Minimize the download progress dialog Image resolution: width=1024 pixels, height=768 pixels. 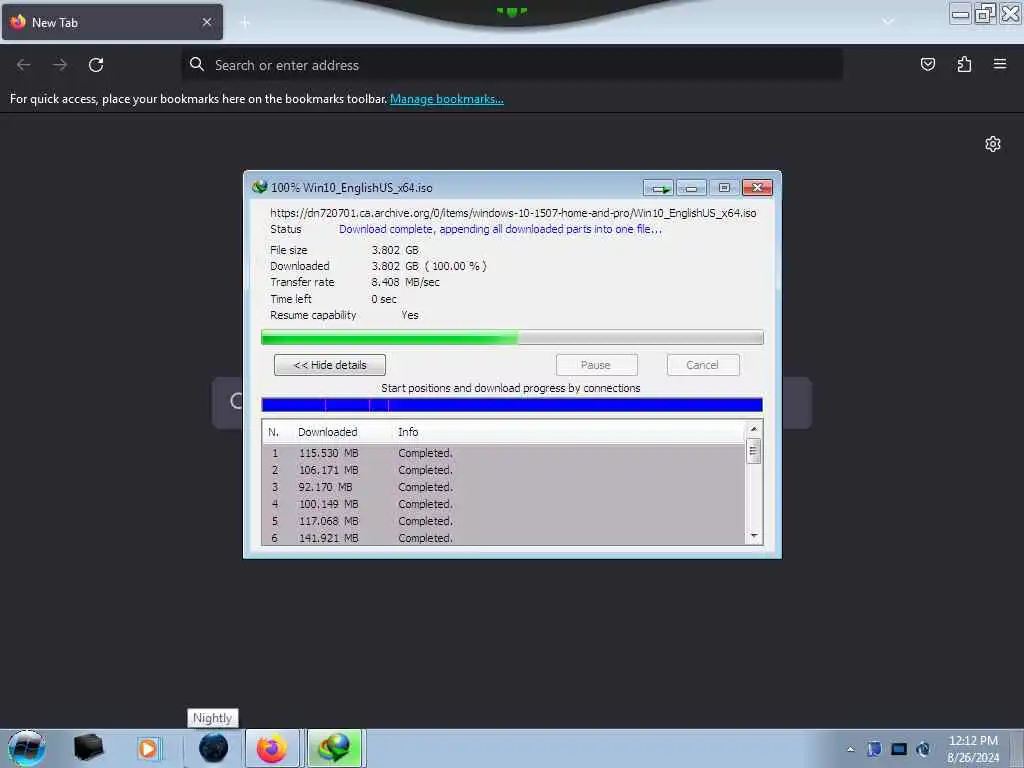click(692, 188)
